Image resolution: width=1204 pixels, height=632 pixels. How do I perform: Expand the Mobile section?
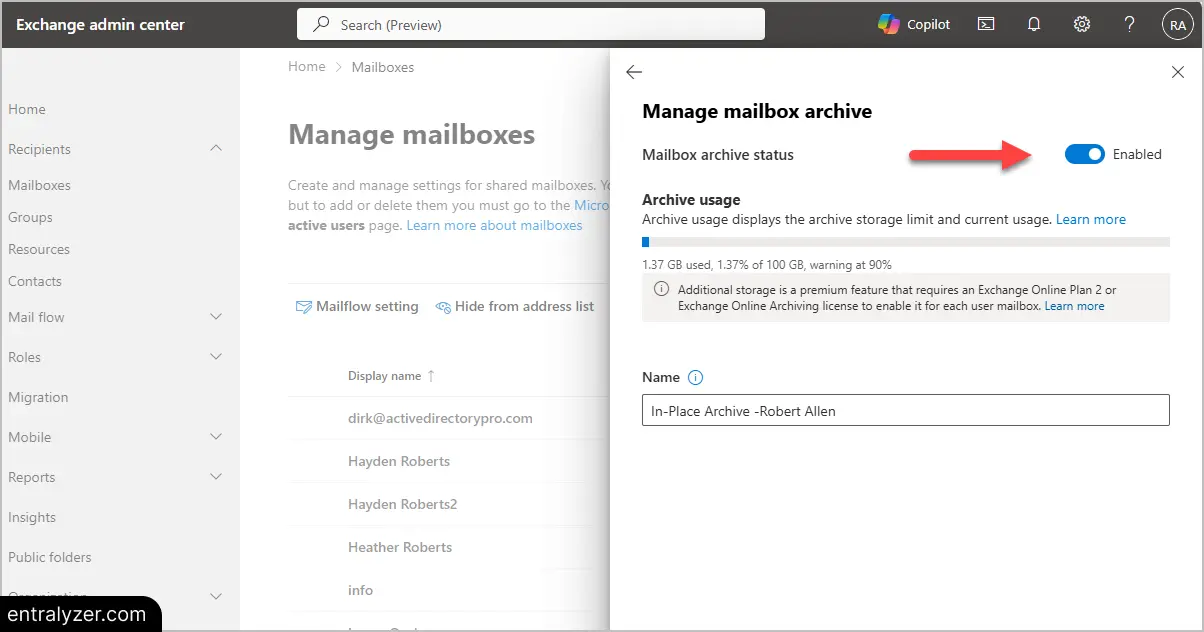216,437
